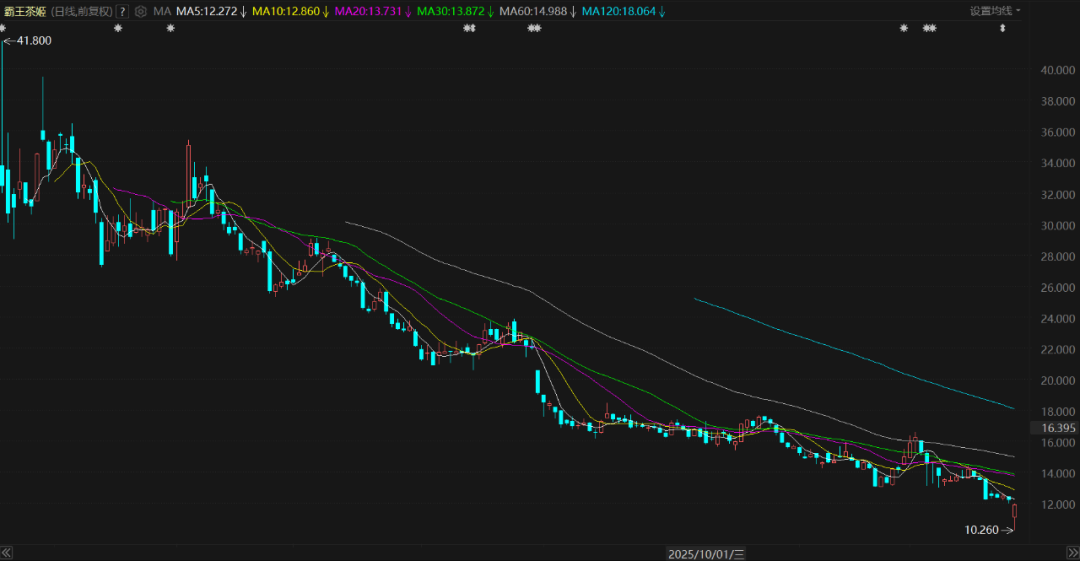Toggle the MA20 indicator label
Screen dimensions: 1080x561
tap(372, 11)
